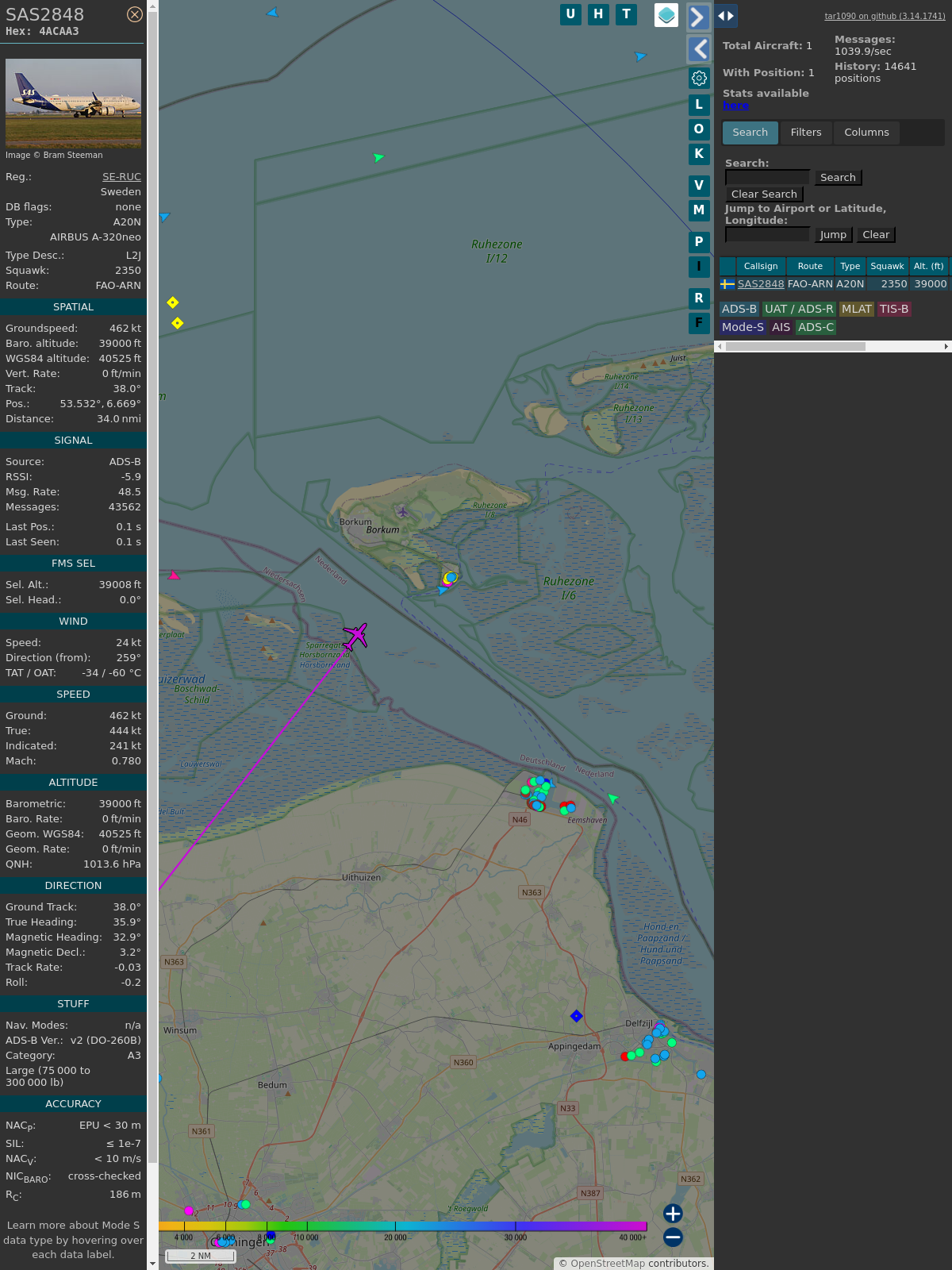Click the Swedish flag icon in the table row

pos(727,284)
